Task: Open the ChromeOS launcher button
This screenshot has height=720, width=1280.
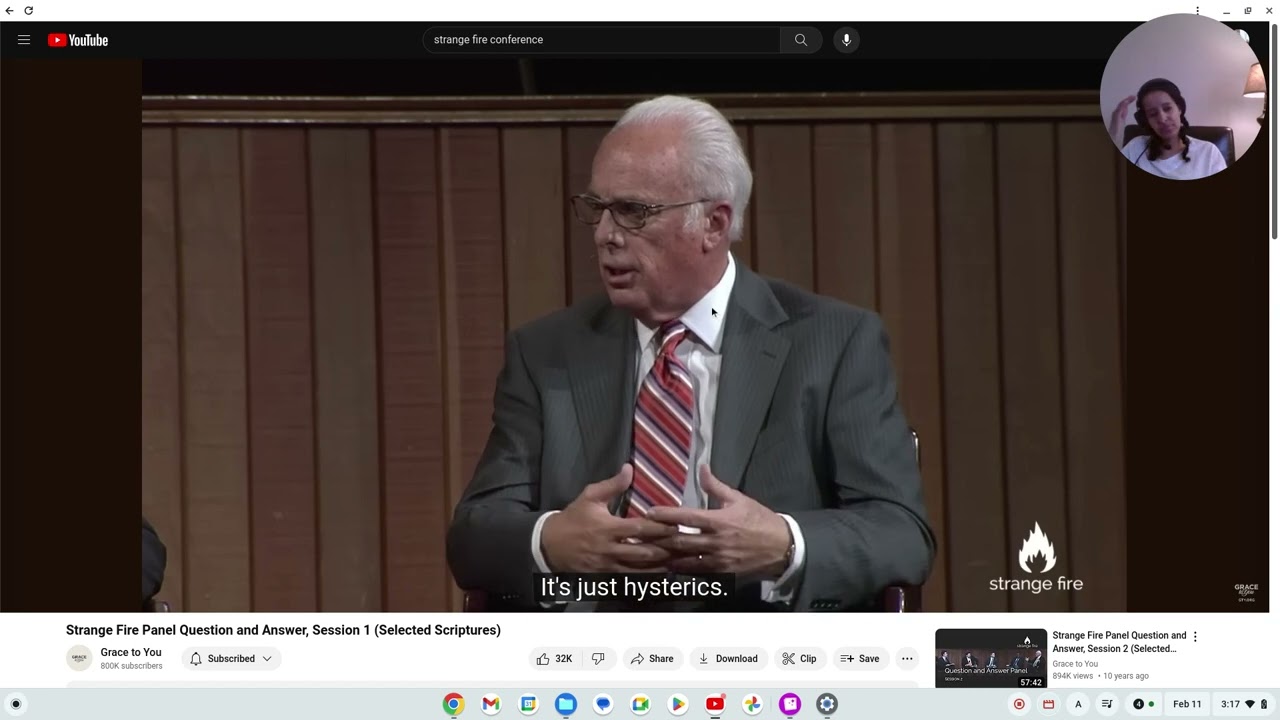Action: pos(15,704)
